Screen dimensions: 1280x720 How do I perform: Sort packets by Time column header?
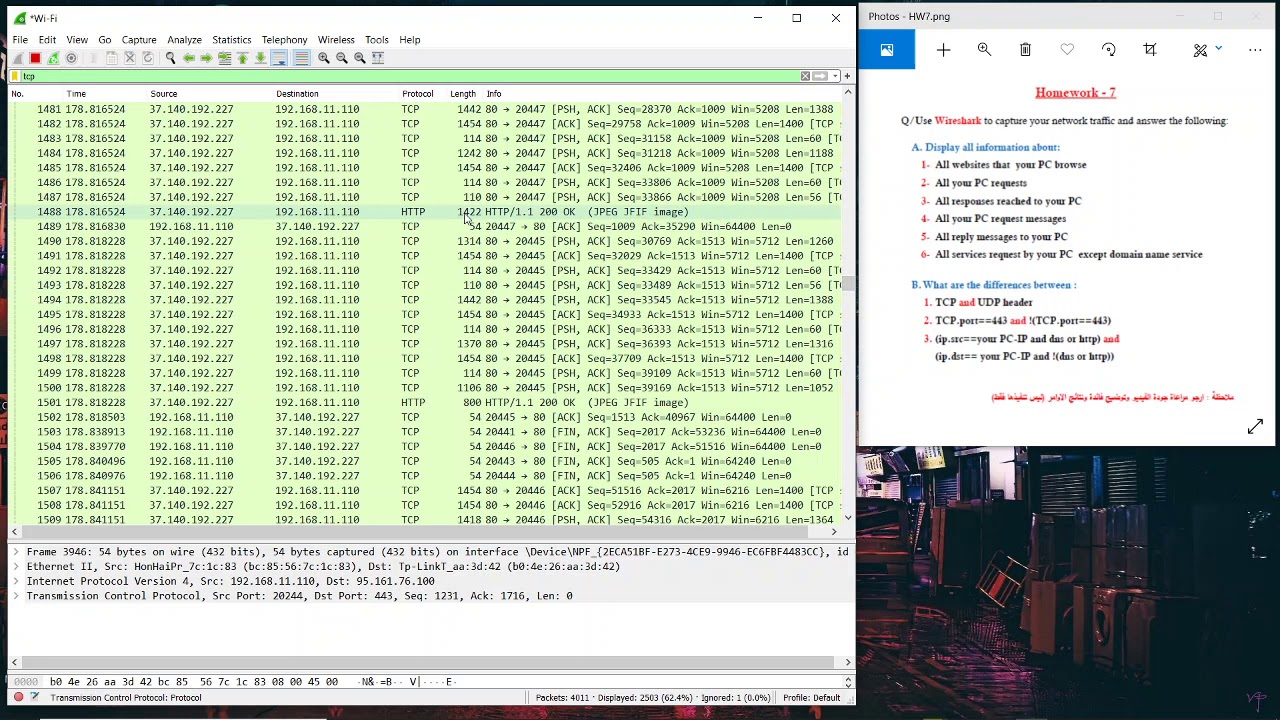76,94
